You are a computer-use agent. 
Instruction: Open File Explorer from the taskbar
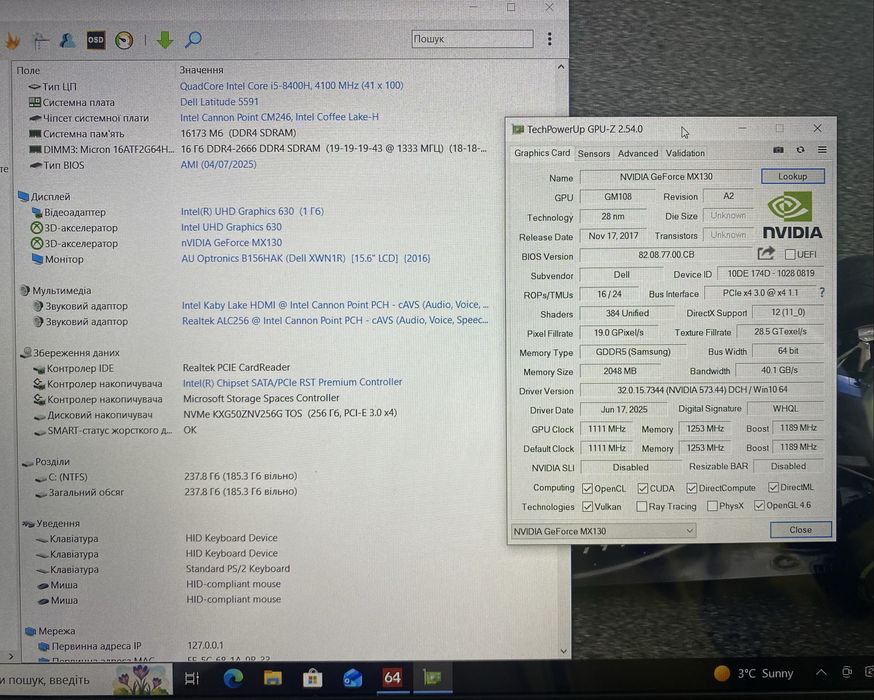[273, 678]
